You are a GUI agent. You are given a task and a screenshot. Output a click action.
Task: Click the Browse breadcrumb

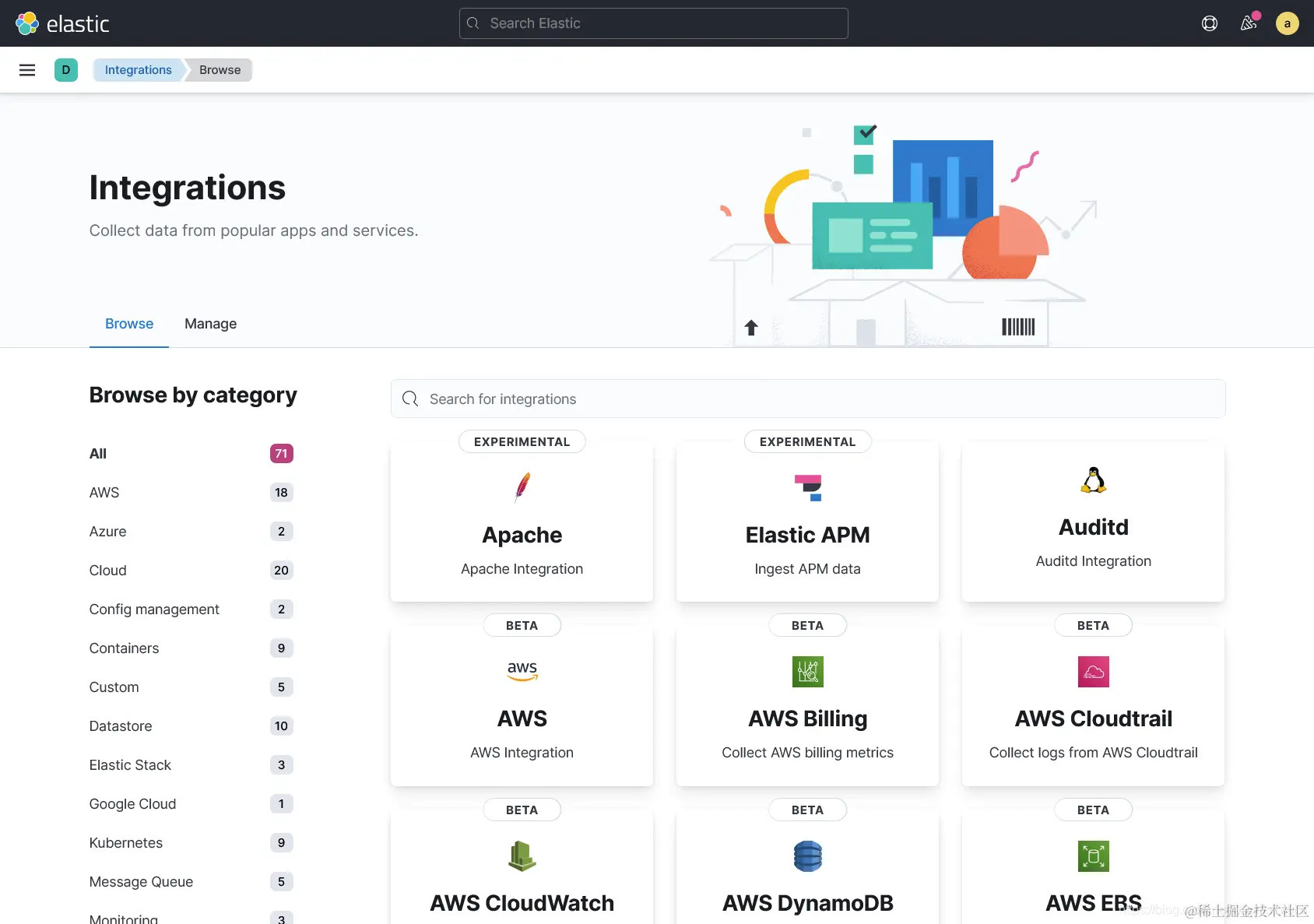(220, 70)
